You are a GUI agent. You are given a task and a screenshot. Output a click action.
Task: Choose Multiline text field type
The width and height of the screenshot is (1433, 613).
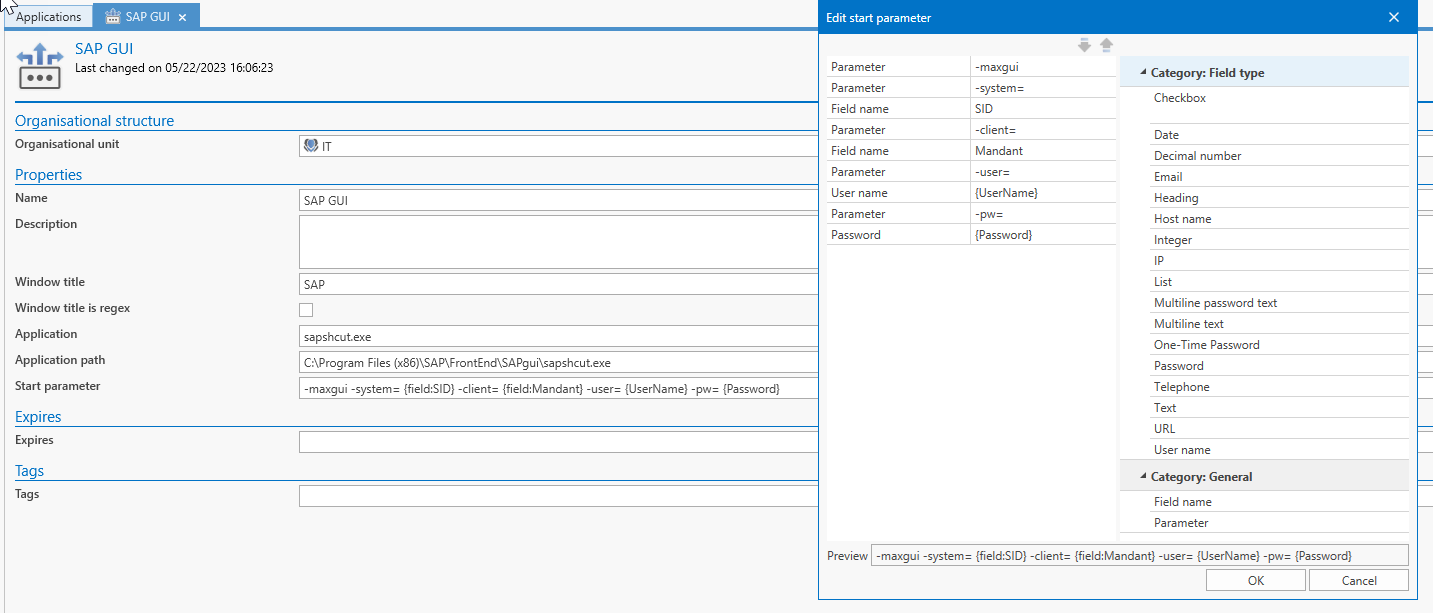tap(1279, 324)
